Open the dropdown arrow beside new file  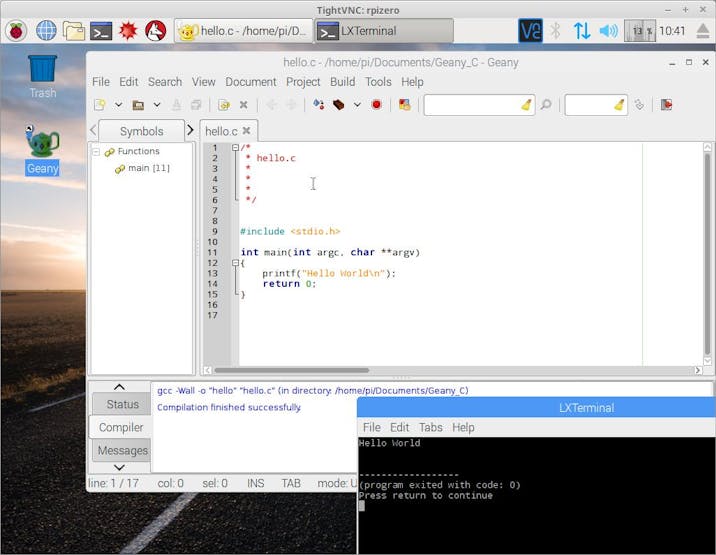pyautogui.click(x=118, y=104)
